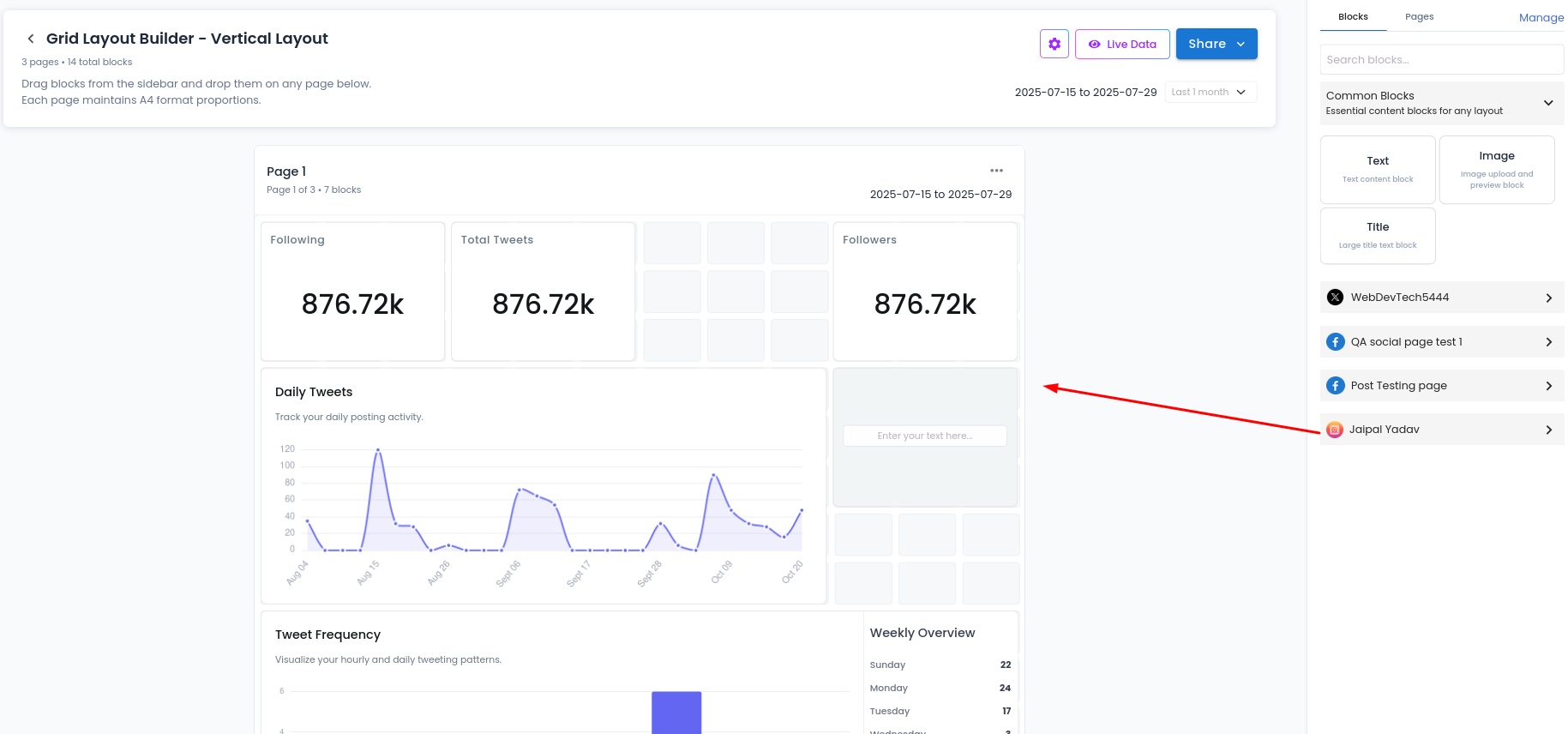This screenshot has height=734, width=1568.
Task: Click Facebook icon for Post Testing page
Action: click(x=1335, y=386)
